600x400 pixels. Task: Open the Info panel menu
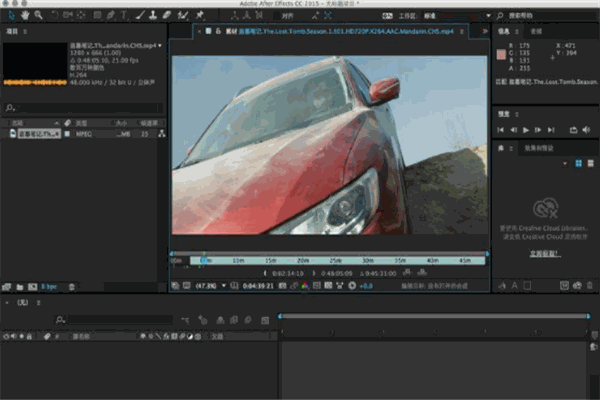517,32
